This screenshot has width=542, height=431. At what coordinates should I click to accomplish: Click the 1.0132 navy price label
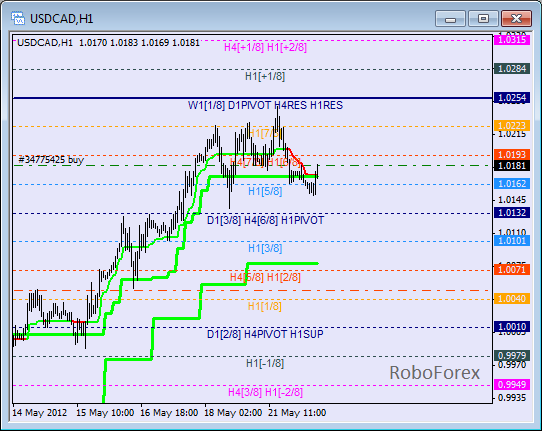[x=512, y=213]
